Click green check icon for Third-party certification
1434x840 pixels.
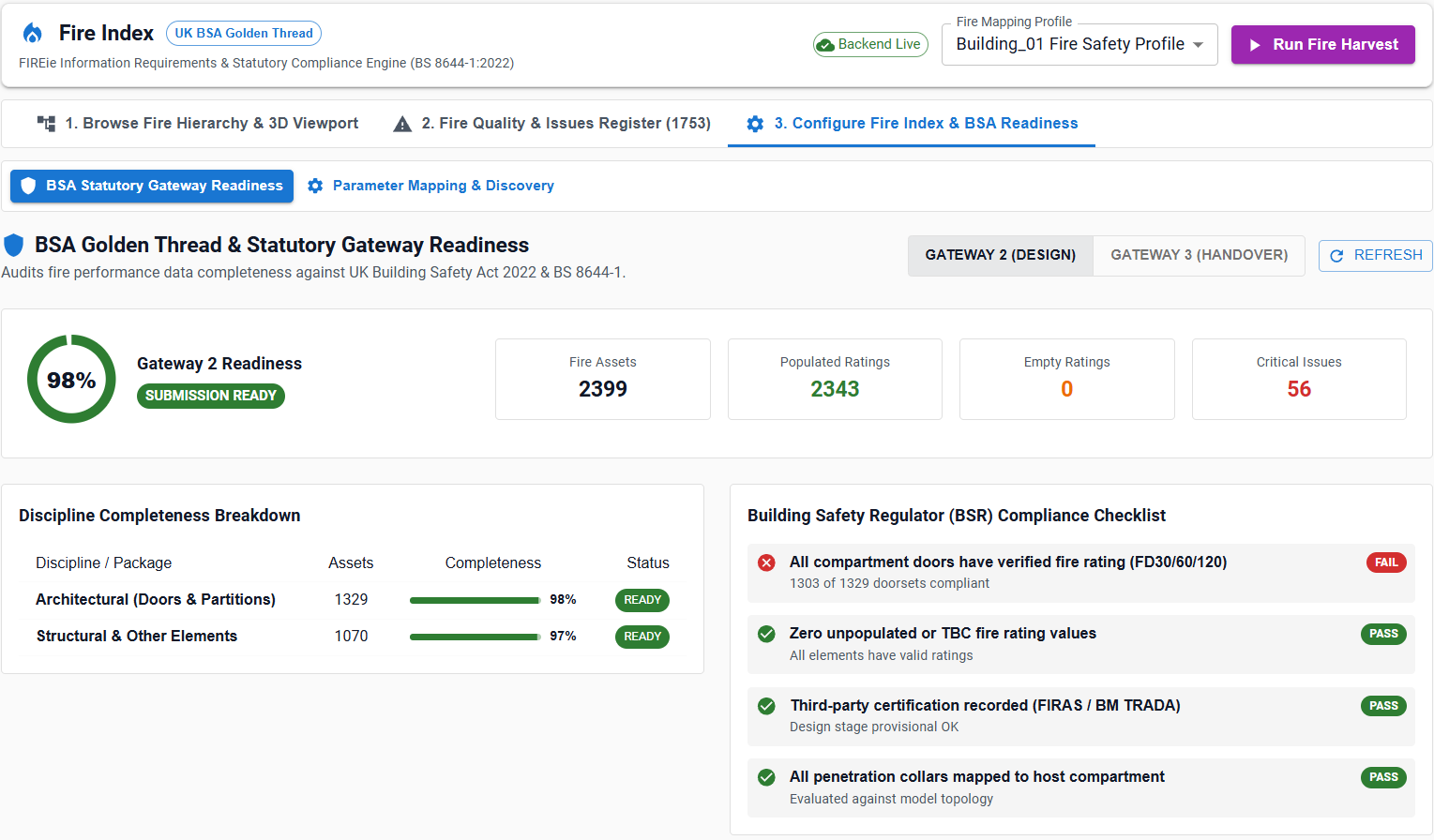coord(766,706)
